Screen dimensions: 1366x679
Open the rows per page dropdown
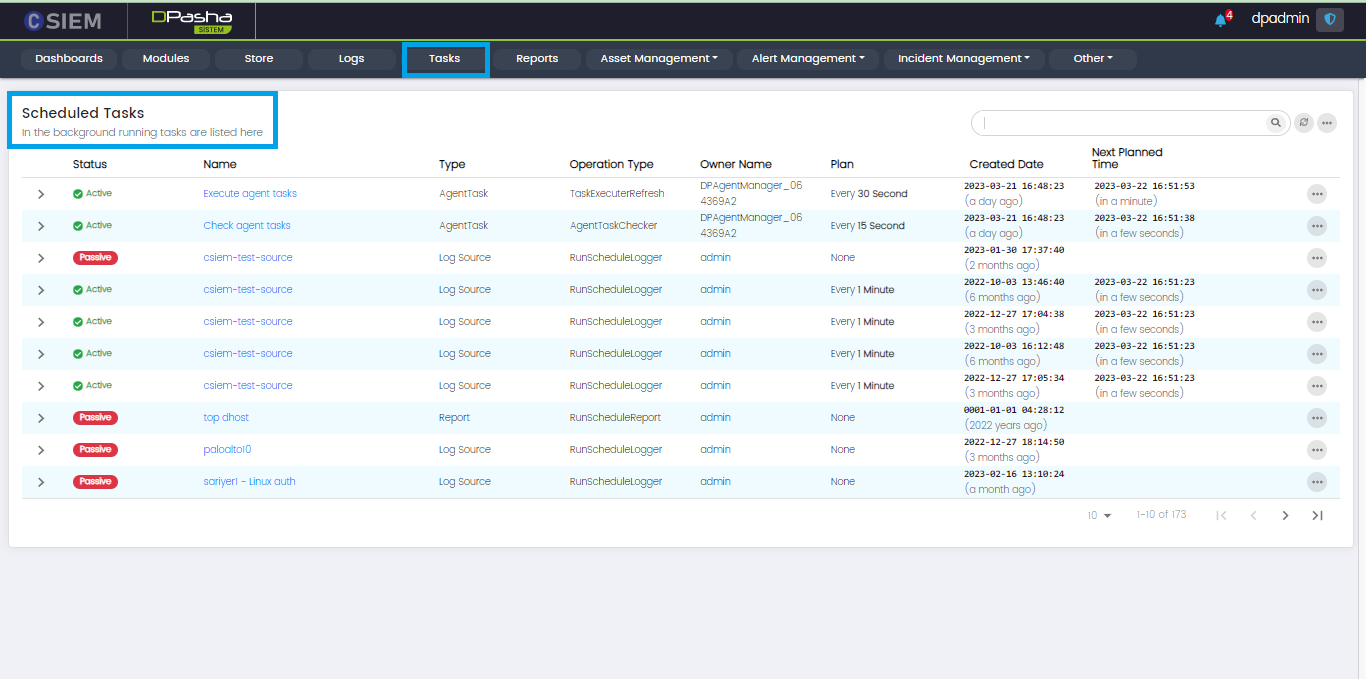click(1100, 515)
